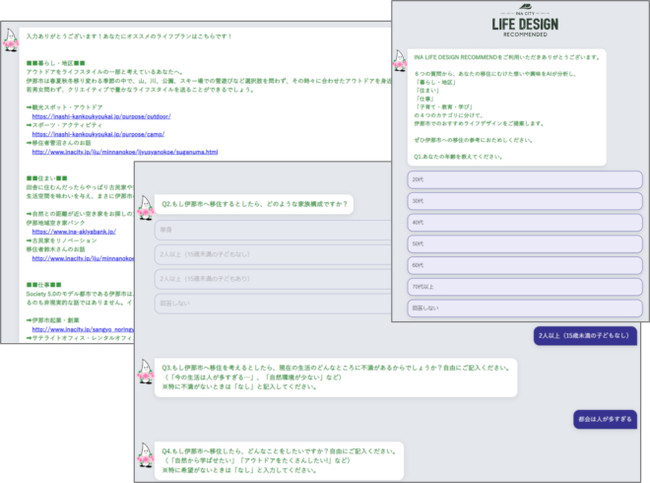Click the mascot avatar beside the Q4 question
This screenshot has width=650, height=483.
[x=146, y=453]
